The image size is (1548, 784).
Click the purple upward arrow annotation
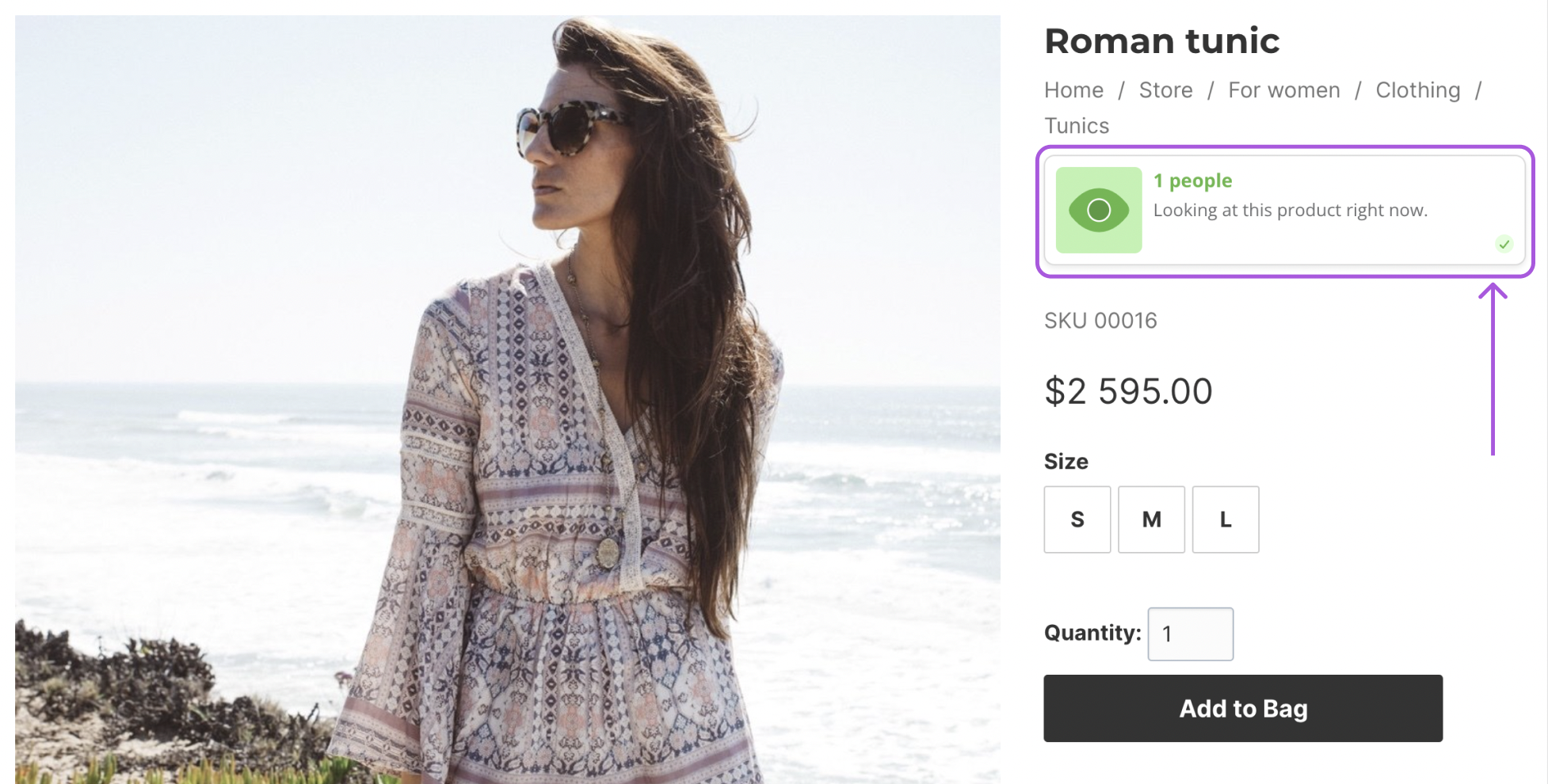(x=1493, y=369)
